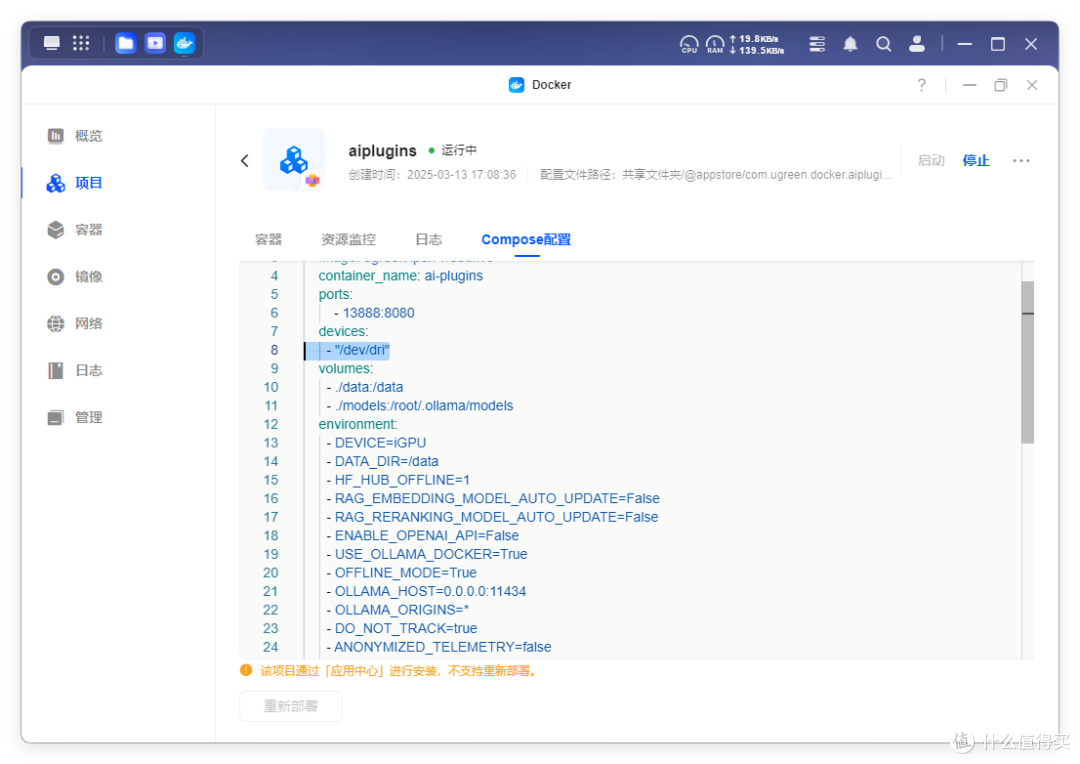Screen dimensions: 1080x764
Task: Click line number 16 in the gutter
Action: coord(271,499)
